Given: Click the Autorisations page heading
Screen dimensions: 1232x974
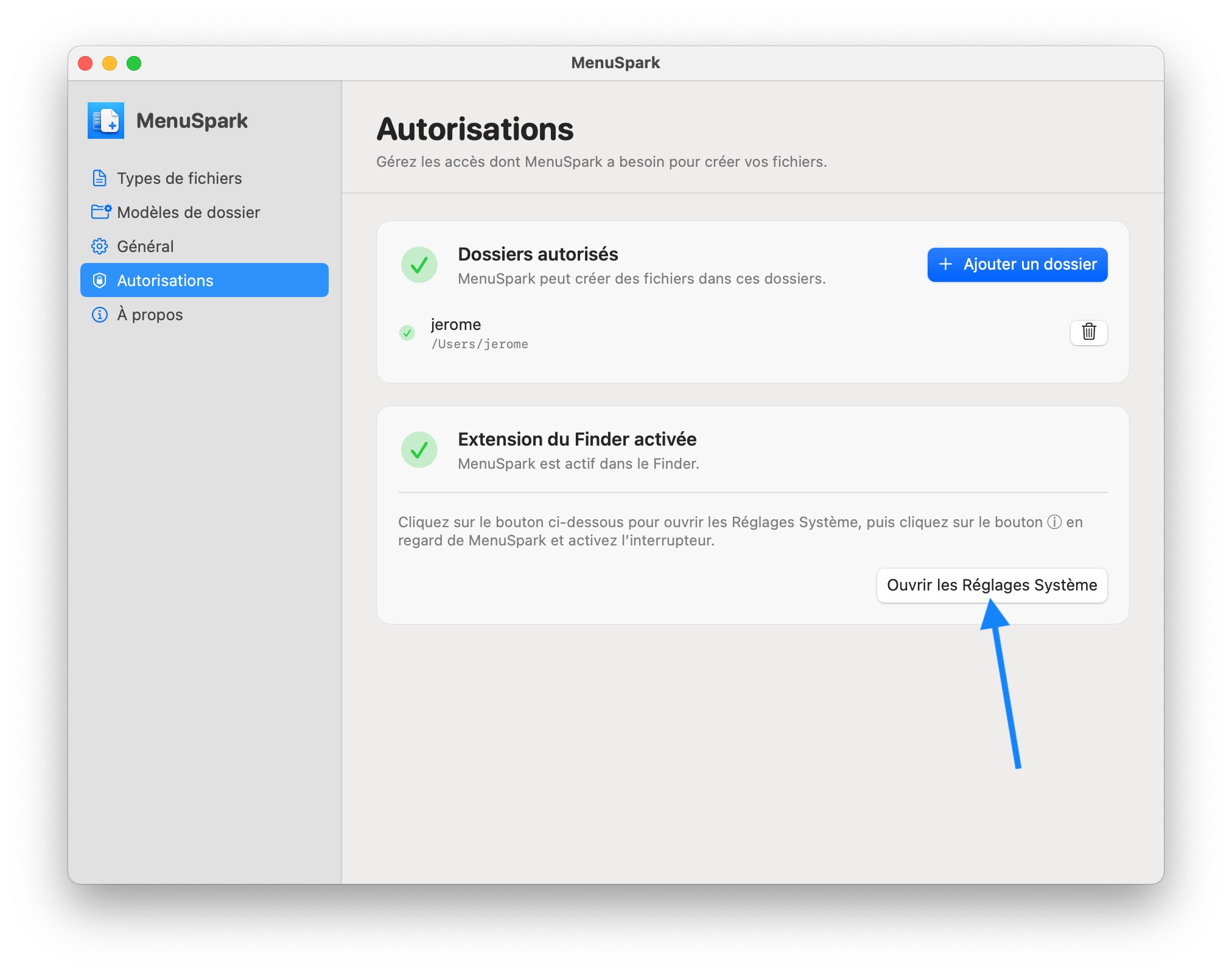Looking at the screenshot, I should click(475, 129).
